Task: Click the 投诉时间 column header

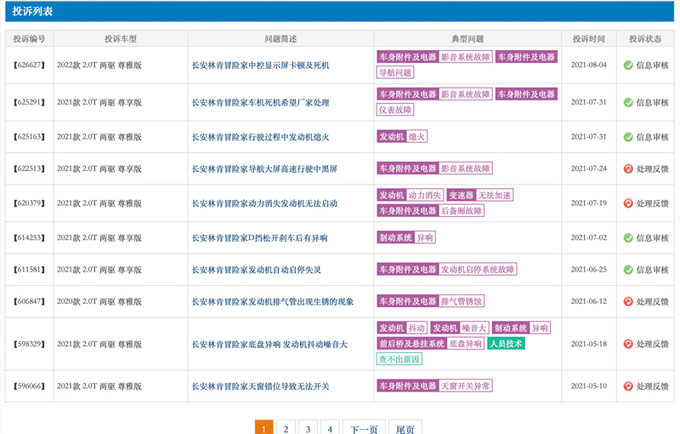Action: pos(589,39)
